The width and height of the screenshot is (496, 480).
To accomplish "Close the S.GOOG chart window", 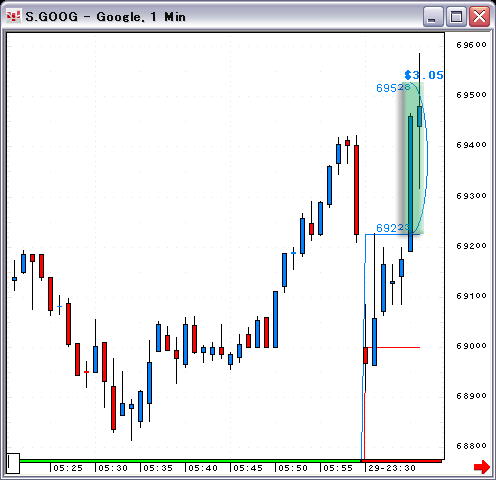I will 479,16.
